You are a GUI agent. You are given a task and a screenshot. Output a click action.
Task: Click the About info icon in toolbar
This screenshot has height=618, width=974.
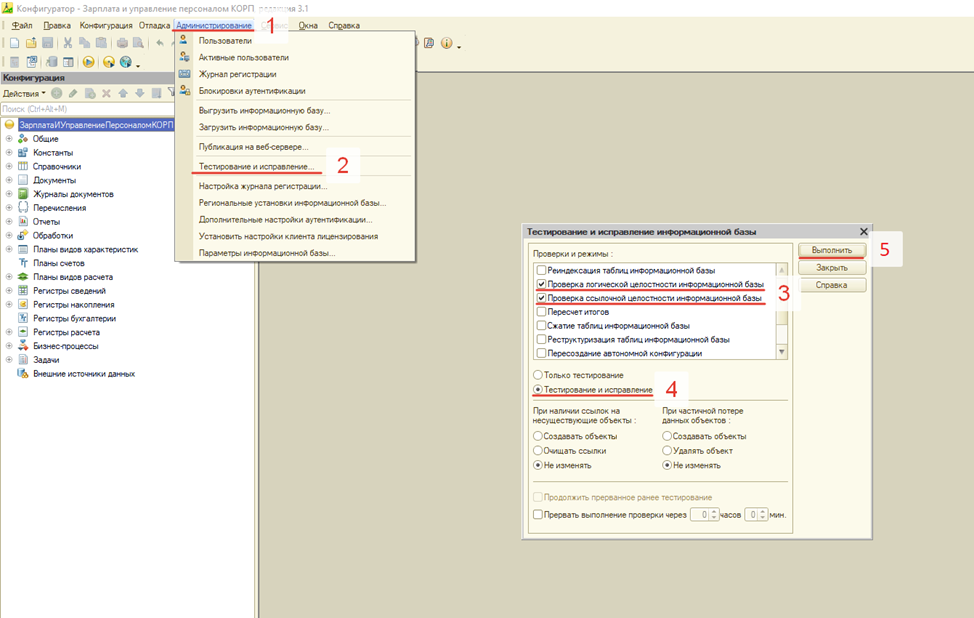click(x=446, y=43)
